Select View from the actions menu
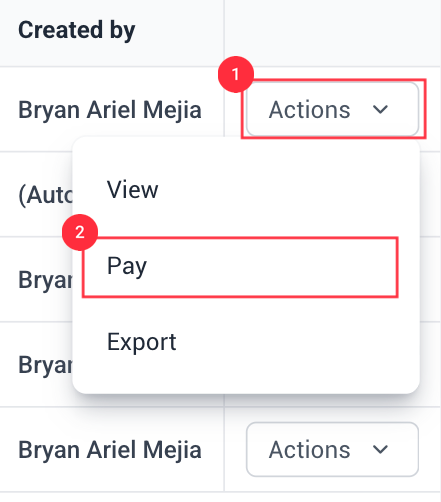441x502 pixels. coord(132,190)
